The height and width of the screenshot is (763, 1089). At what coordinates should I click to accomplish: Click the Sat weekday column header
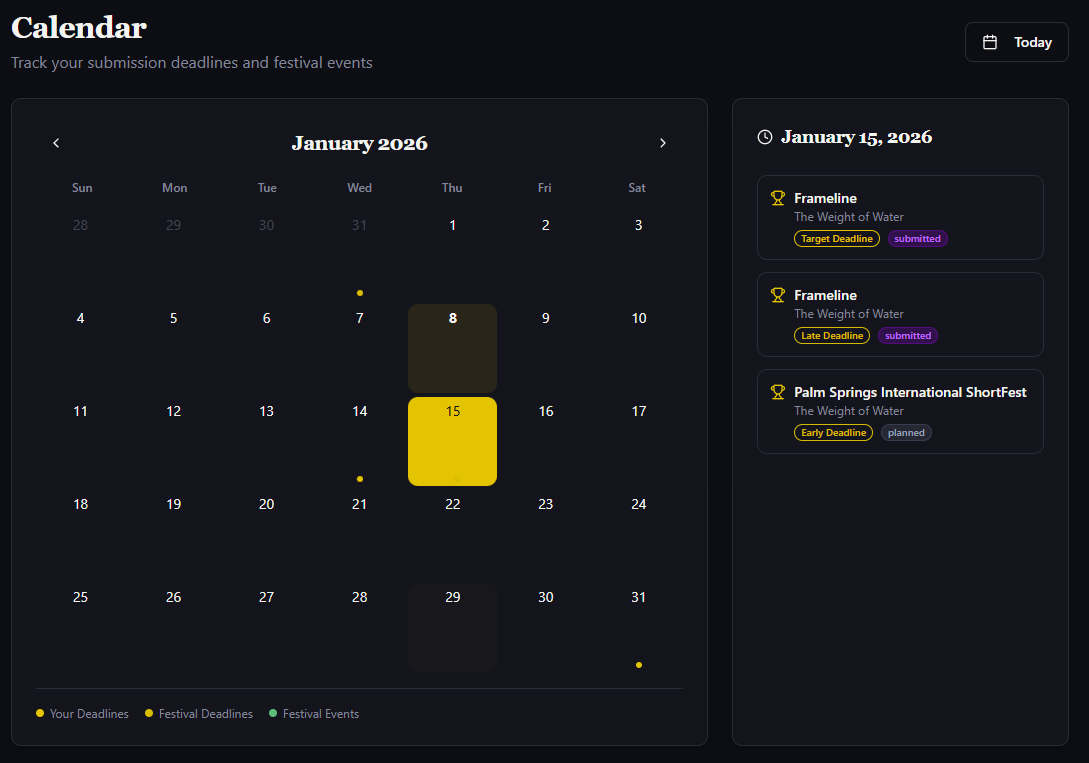pos(637,187)
